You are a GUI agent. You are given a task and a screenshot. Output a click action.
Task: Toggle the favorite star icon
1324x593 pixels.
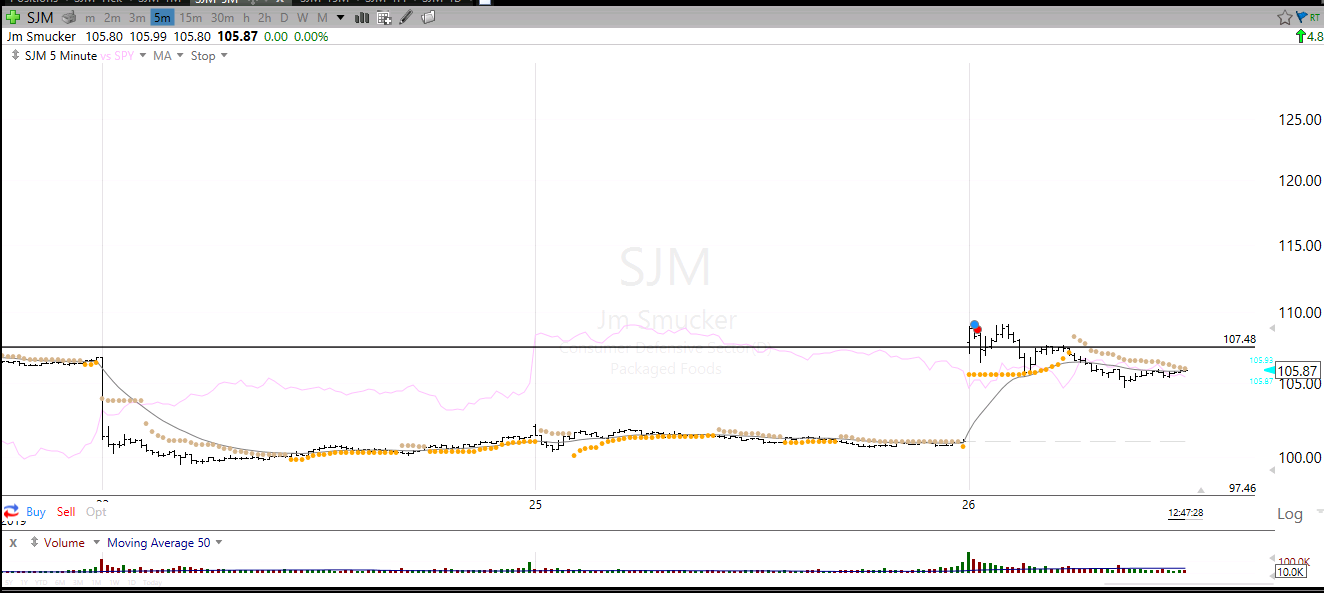coord(1285,17)
